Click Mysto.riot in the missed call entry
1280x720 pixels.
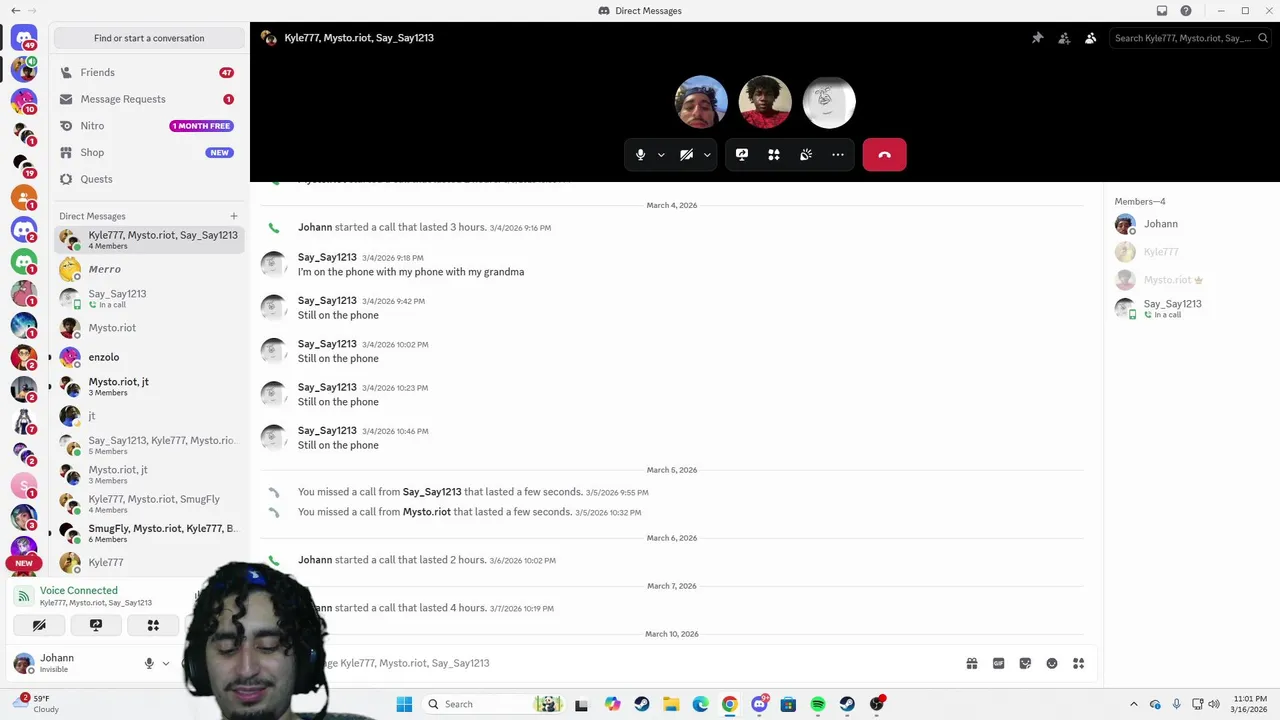[426, 512]
